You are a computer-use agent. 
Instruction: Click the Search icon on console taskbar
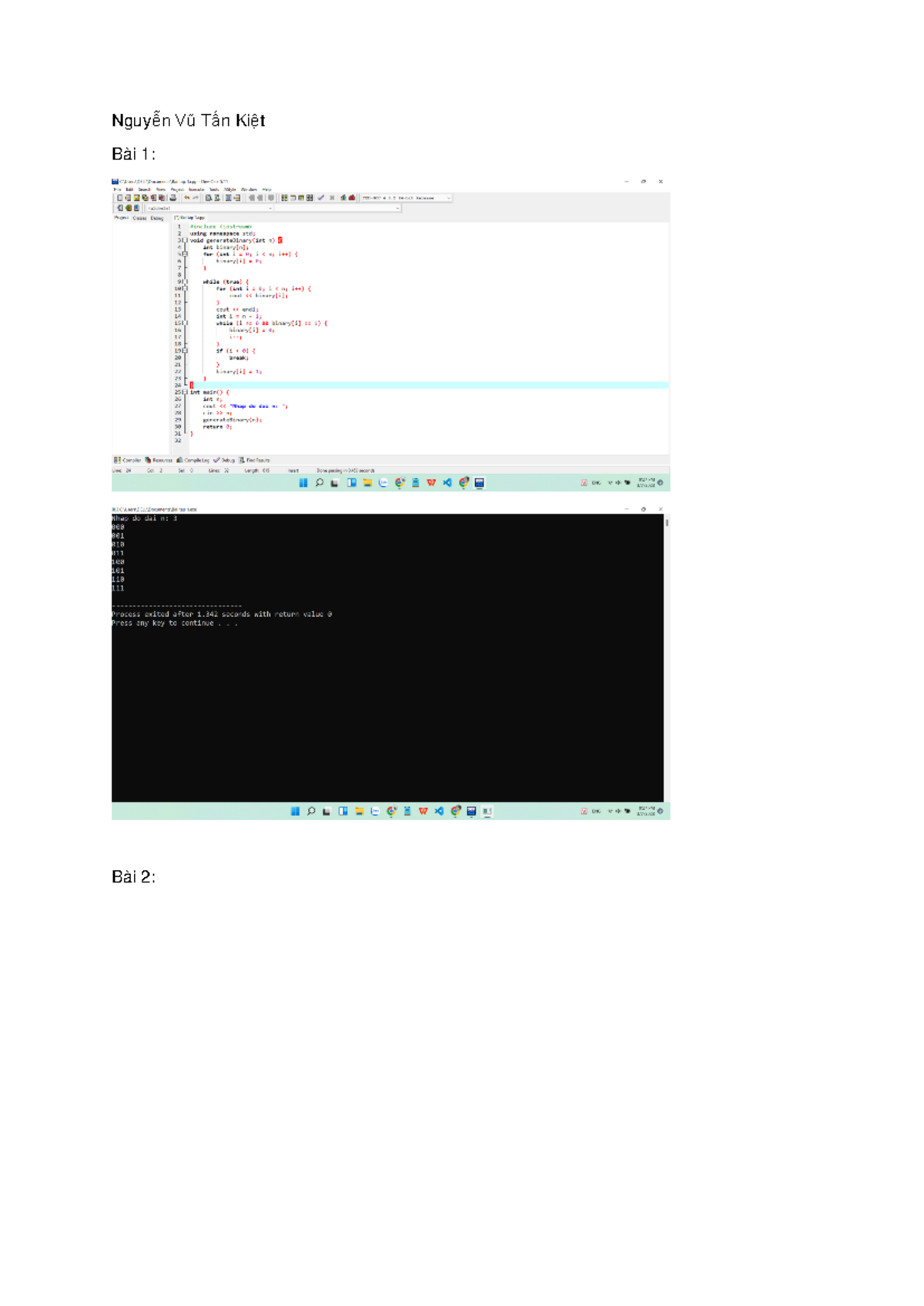[x=311, y=811]
